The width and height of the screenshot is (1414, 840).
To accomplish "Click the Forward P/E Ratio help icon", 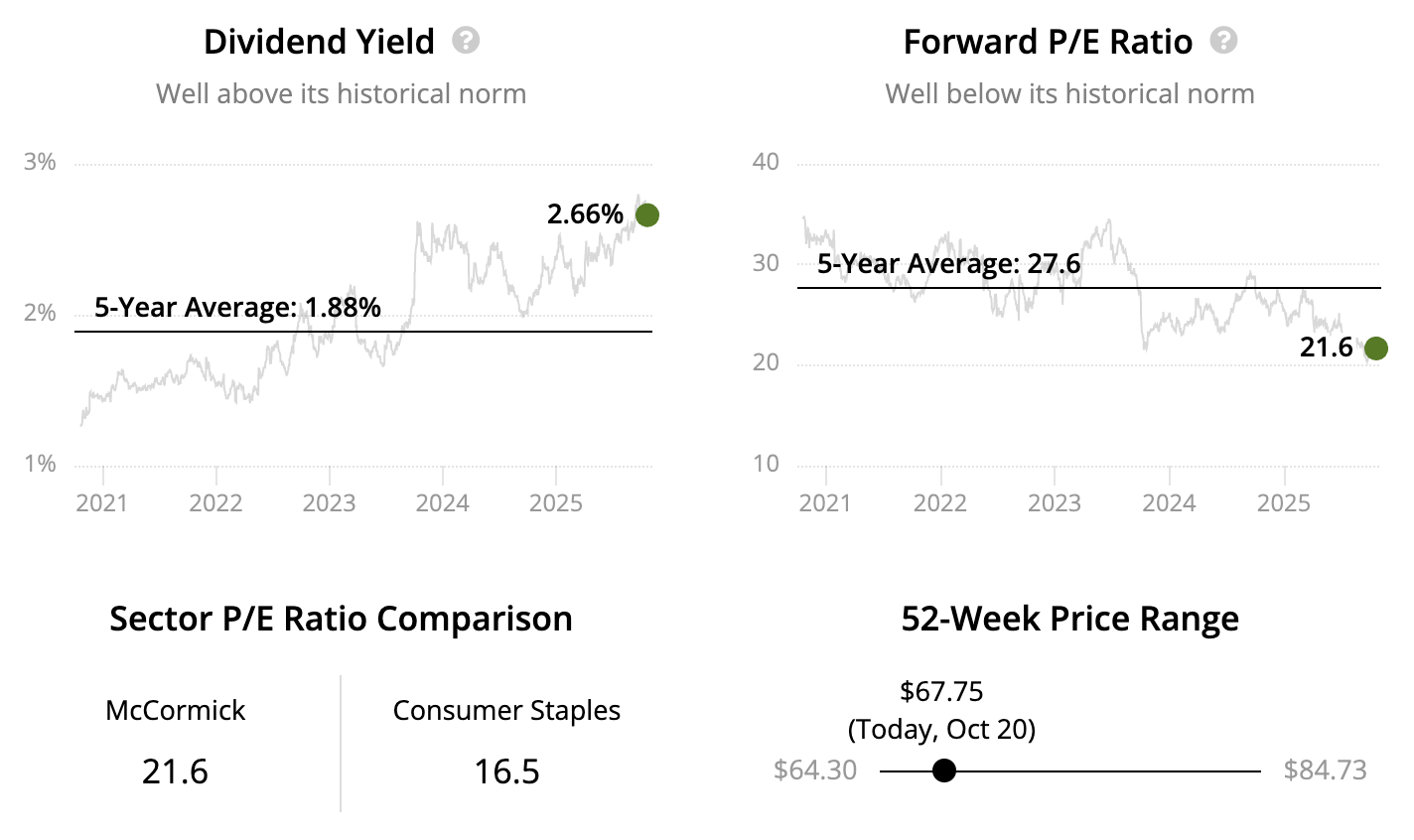I will [1223, 41].
